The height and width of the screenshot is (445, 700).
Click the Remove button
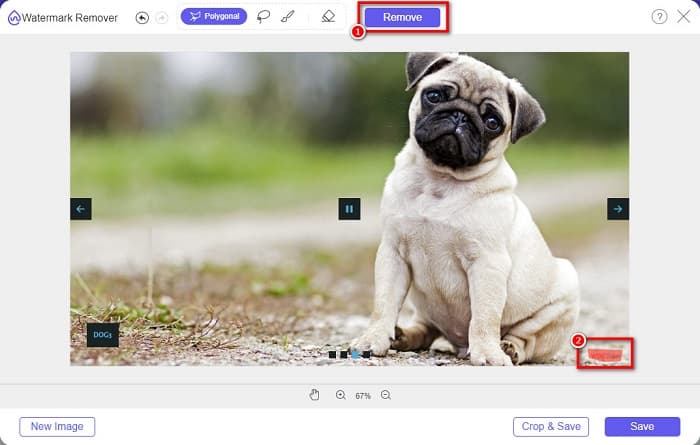[402, 17]
